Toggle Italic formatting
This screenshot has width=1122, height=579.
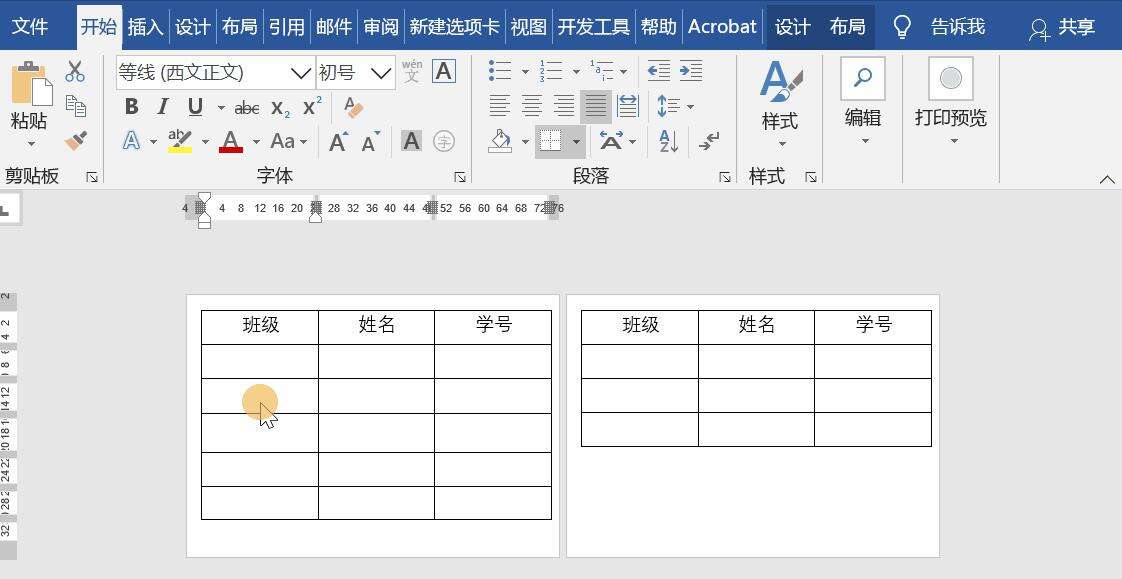162,105
